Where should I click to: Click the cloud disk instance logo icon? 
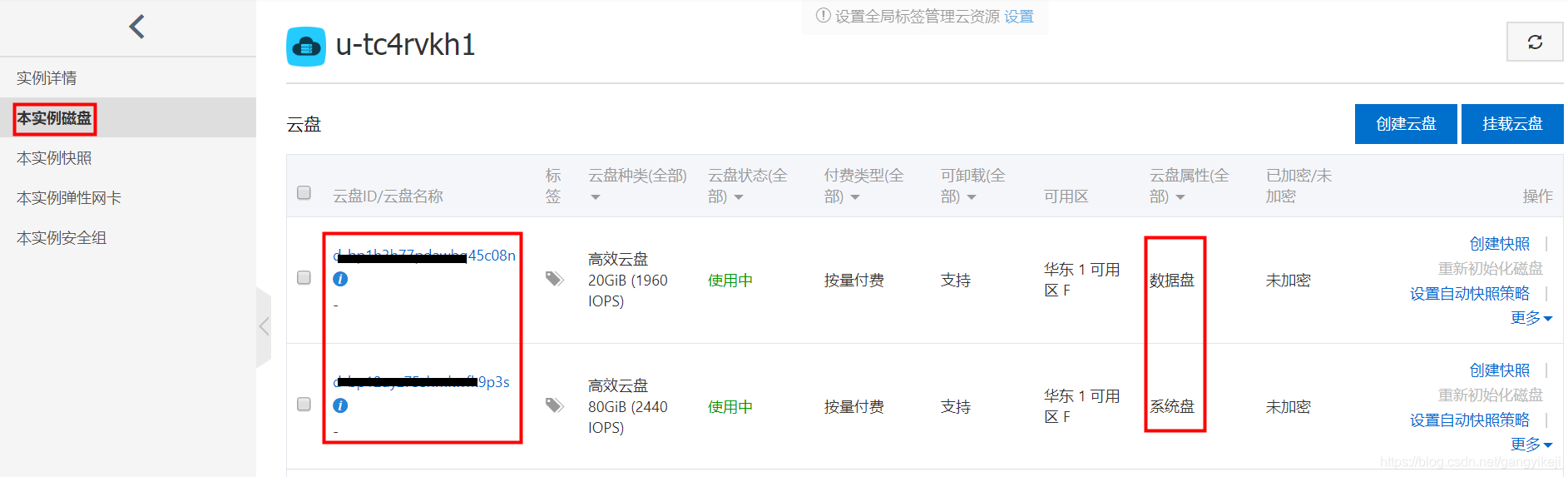tap(306, 47)
